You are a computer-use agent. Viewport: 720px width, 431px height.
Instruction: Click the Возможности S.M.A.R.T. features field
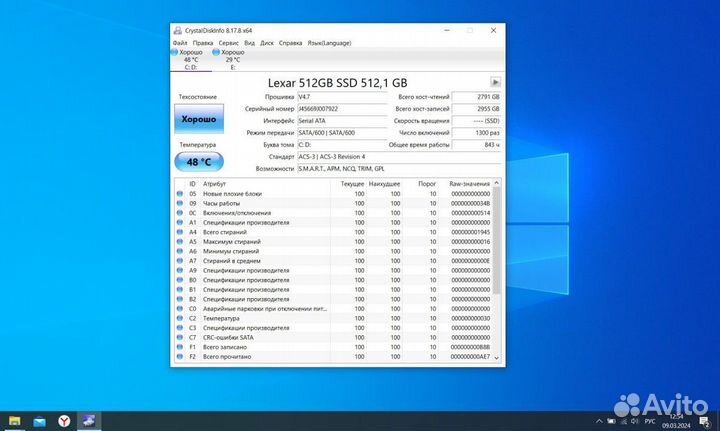point(399,168)
